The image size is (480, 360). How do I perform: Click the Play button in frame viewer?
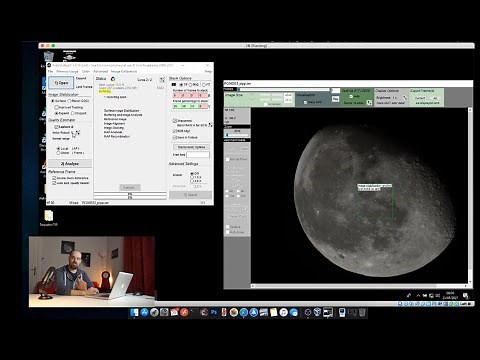335,99
